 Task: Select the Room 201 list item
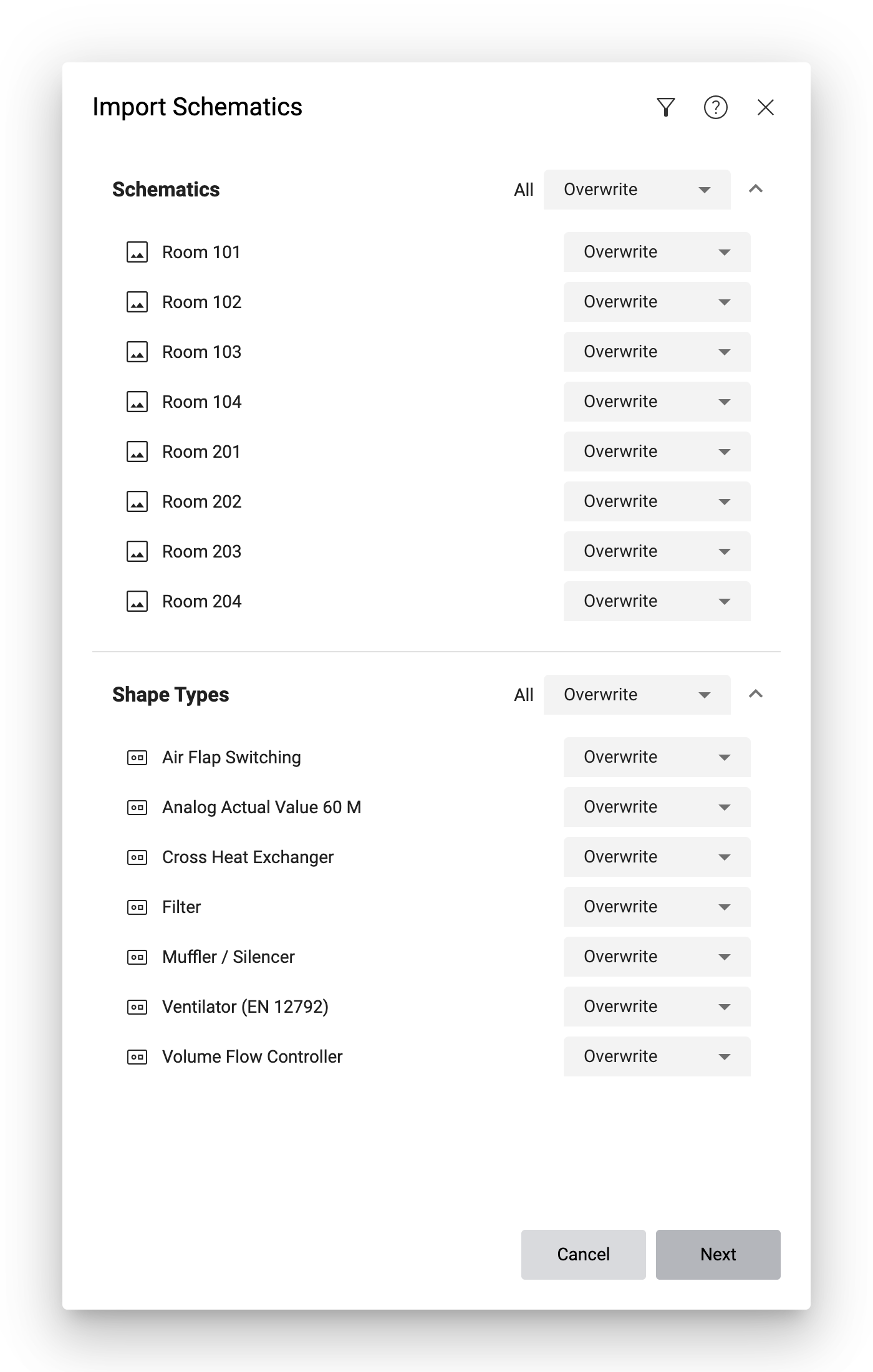coord(201,452)
